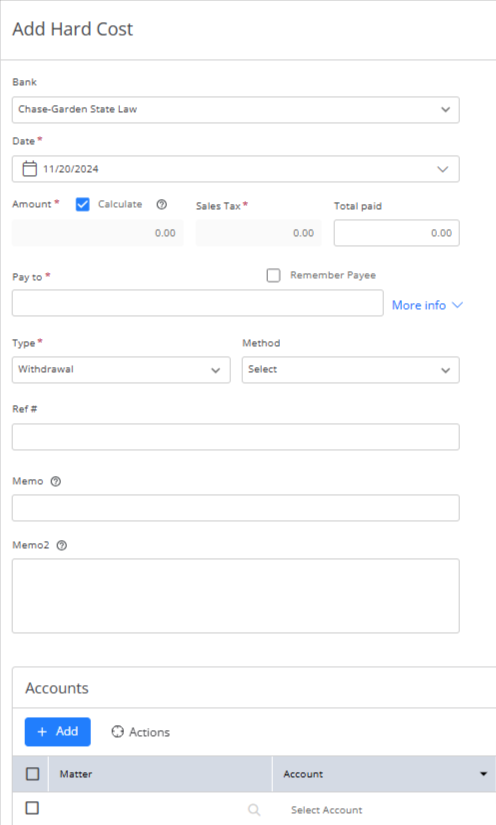
Task: Uncheck the Calculate checkbox
Action: click(83, 204)
